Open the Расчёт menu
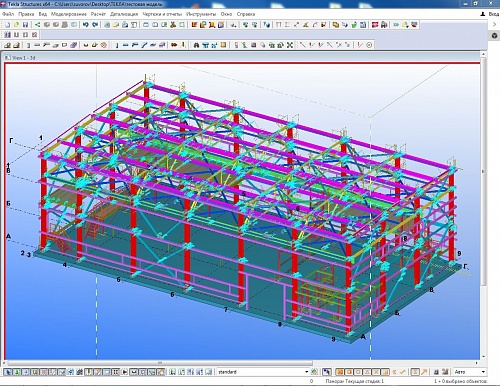500x386 pixels. [98, 14]
